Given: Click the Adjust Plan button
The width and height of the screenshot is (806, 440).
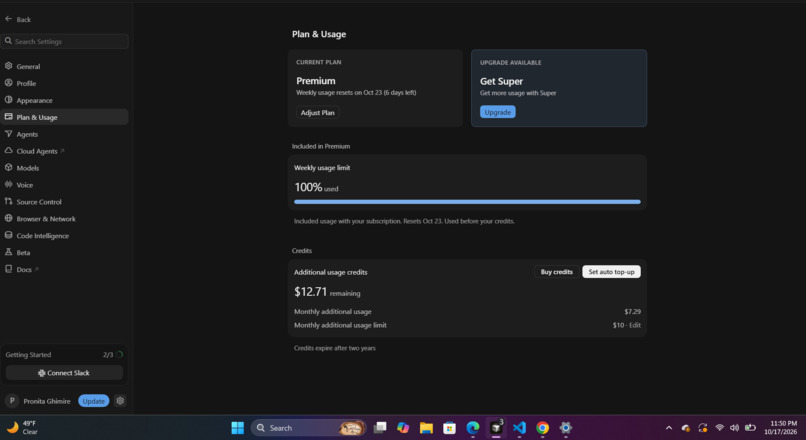Looking at the screenshot, I should coord(317,113).
